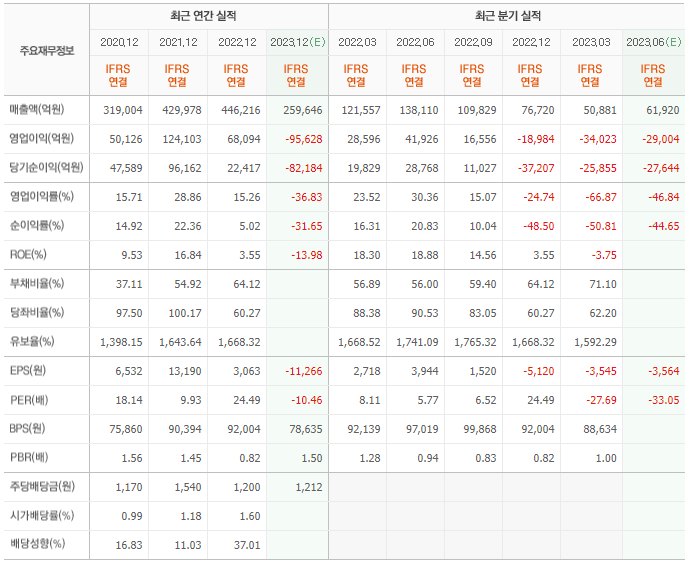The height and width of the screenshot is (563, 690).
Task: Select the 2023.03 quarter column header
Action: point(591,42)
